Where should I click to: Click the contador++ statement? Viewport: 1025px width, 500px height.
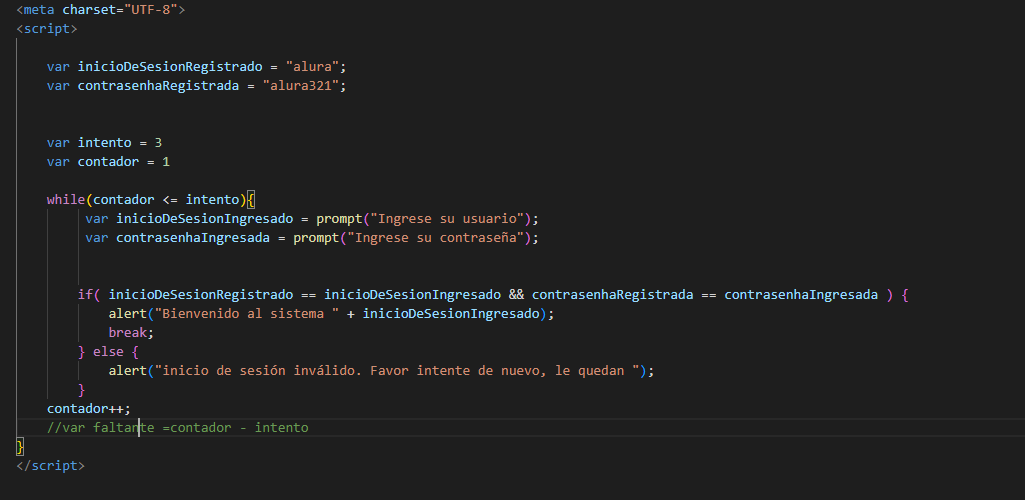point(89,408)
